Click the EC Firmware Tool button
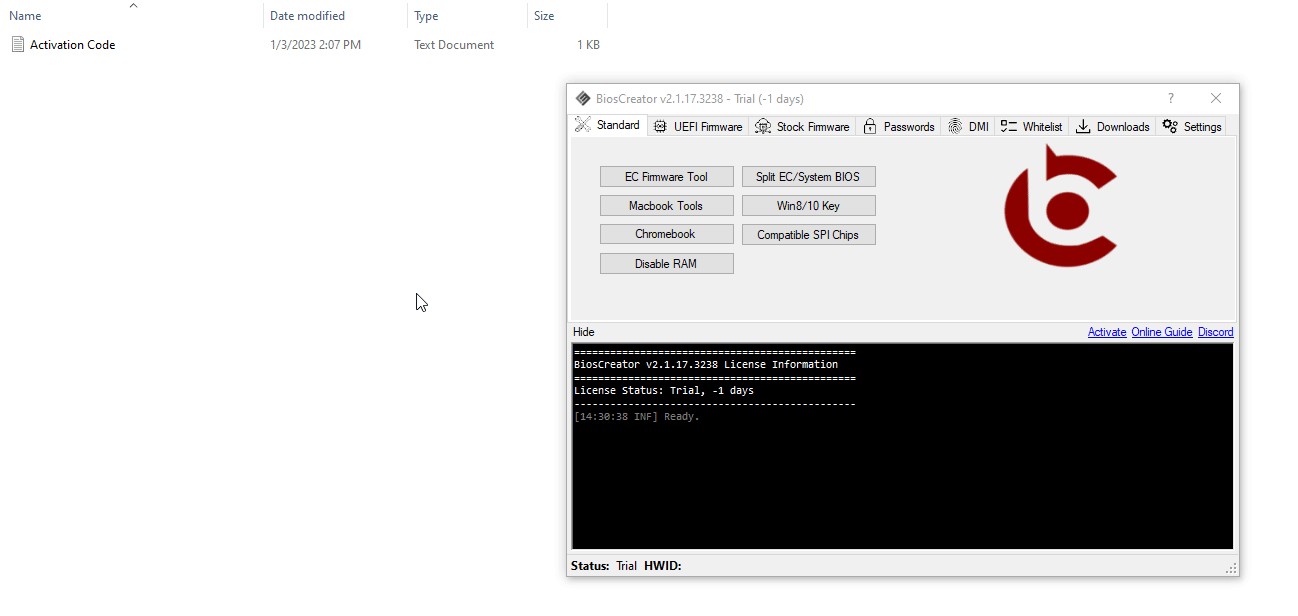 click(x=666, y=177)
